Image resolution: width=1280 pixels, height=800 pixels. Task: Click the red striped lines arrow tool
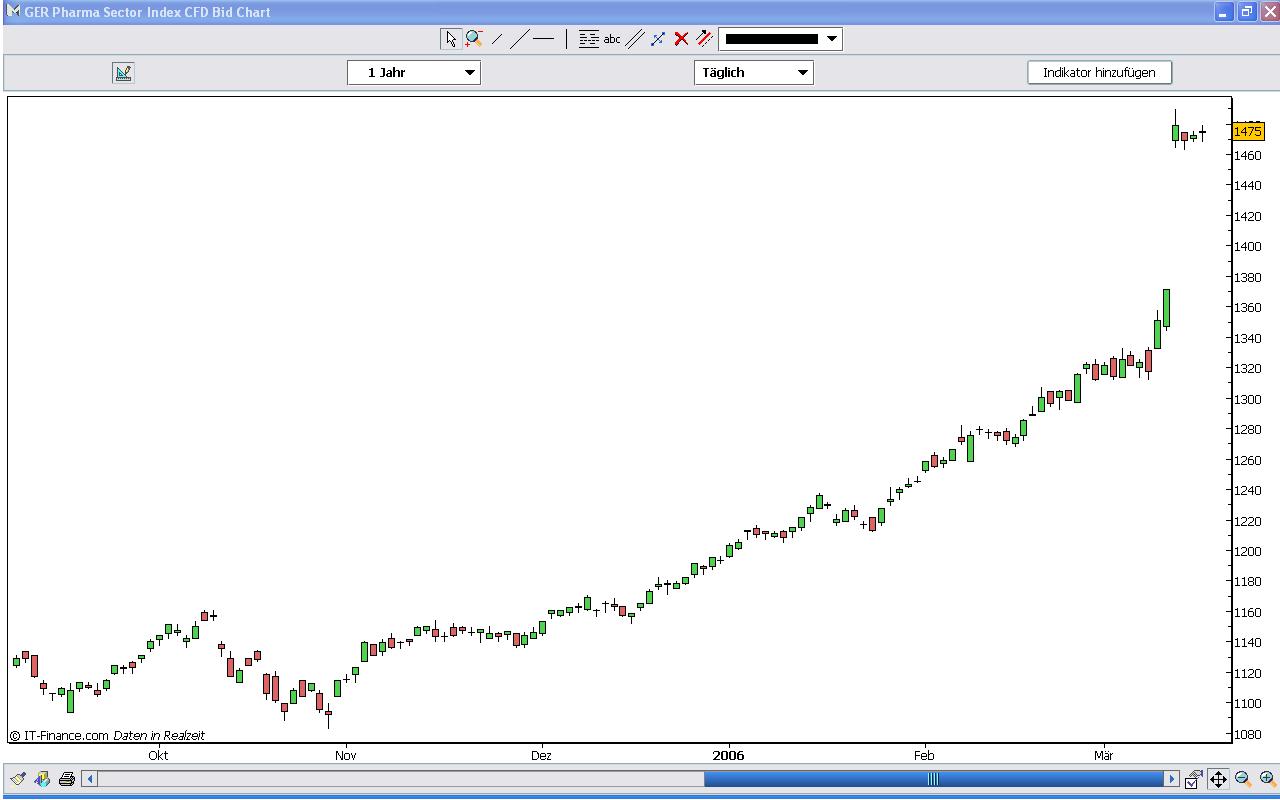pos(704,39)
